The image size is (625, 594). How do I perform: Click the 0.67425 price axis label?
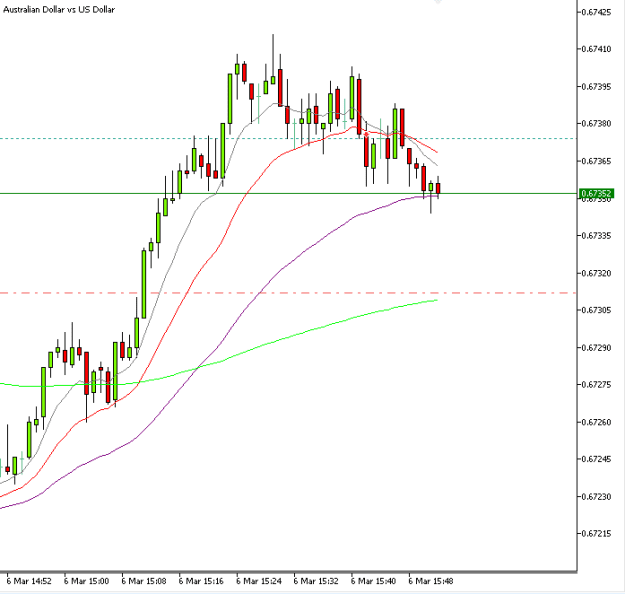click(596, 12)
